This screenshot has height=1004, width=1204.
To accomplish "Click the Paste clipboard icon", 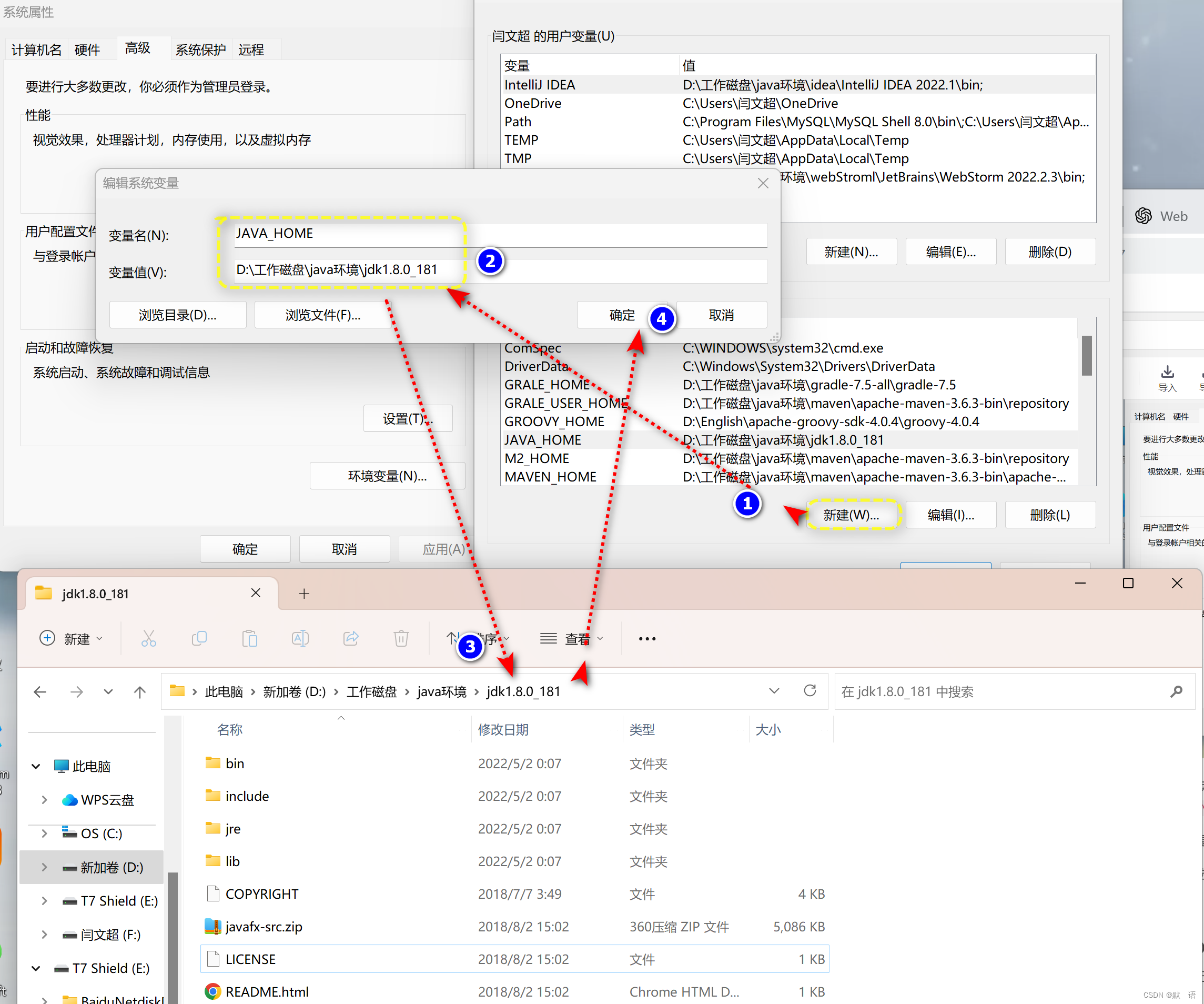I will pyautogui.click(x=249, y=638).
